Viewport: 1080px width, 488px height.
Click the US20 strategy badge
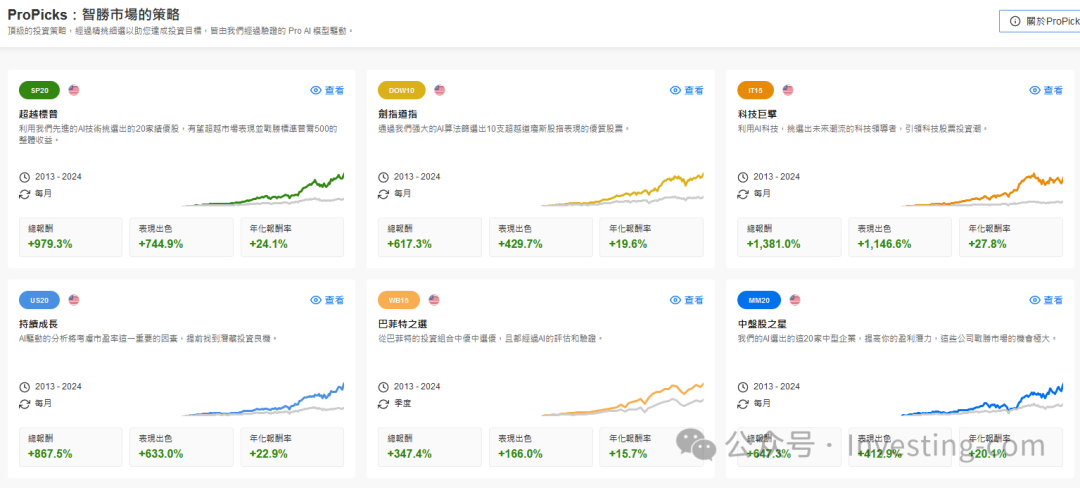click(x=39, y=300)
